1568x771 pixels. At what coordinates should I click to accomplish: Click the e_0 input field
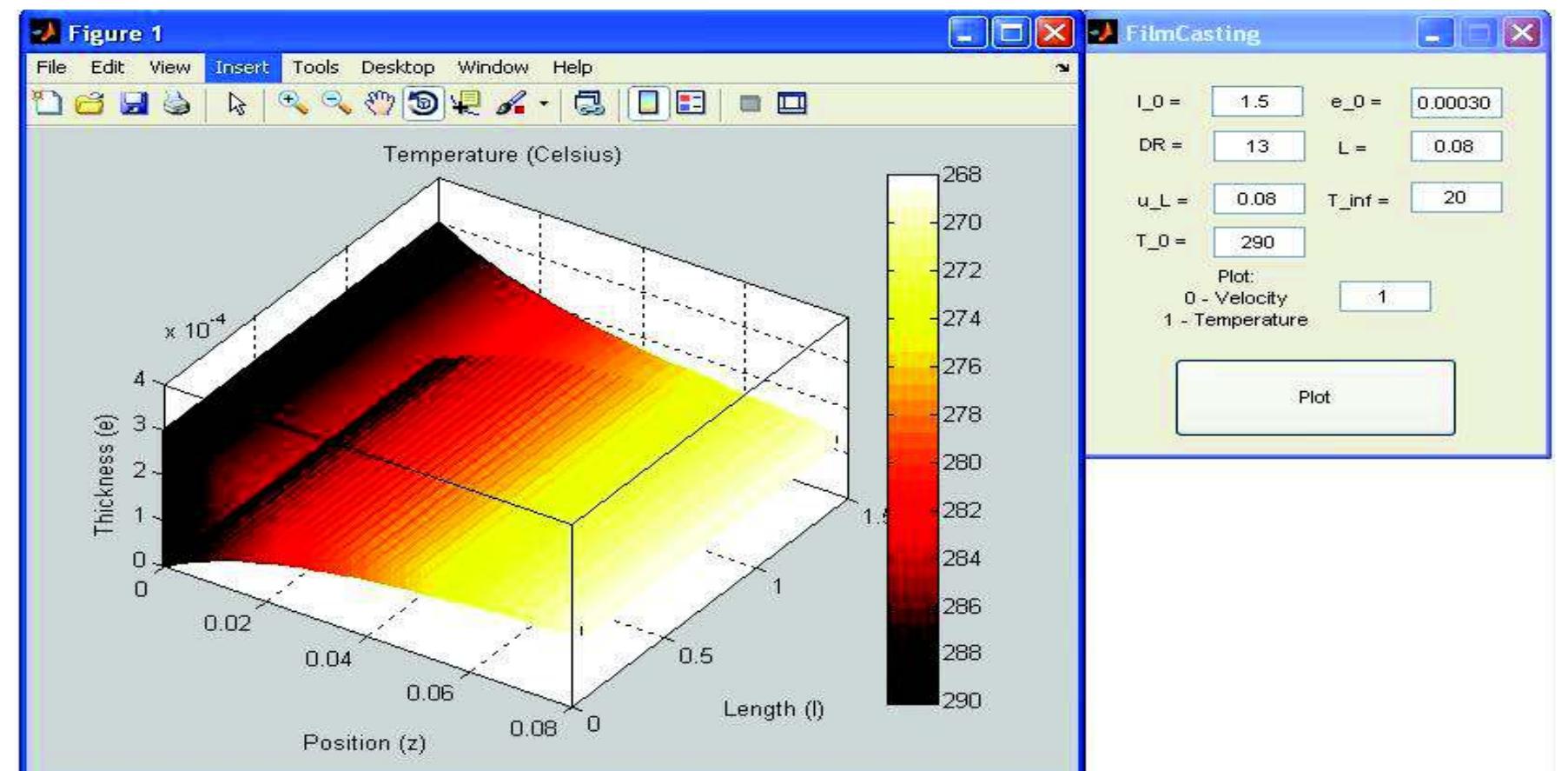(1455, 103)
